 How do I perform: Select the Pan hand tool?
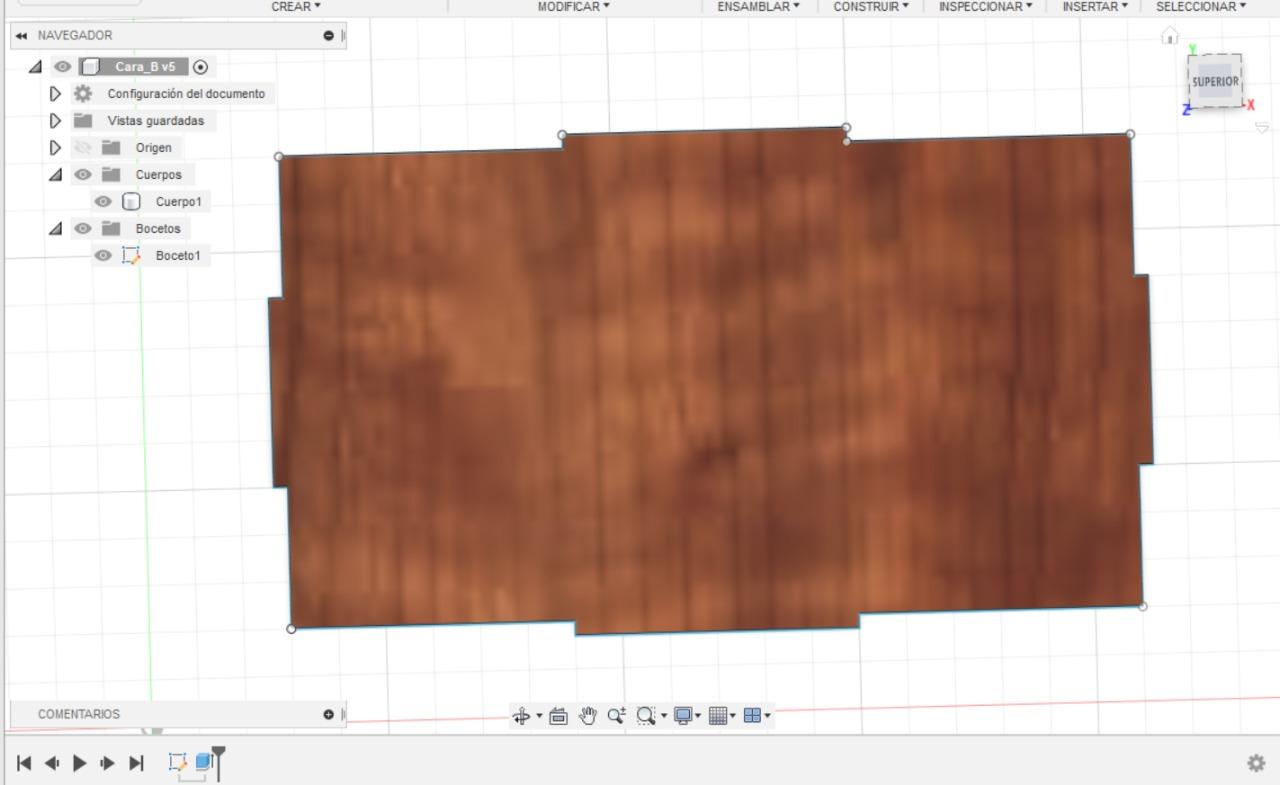(589, 716)
